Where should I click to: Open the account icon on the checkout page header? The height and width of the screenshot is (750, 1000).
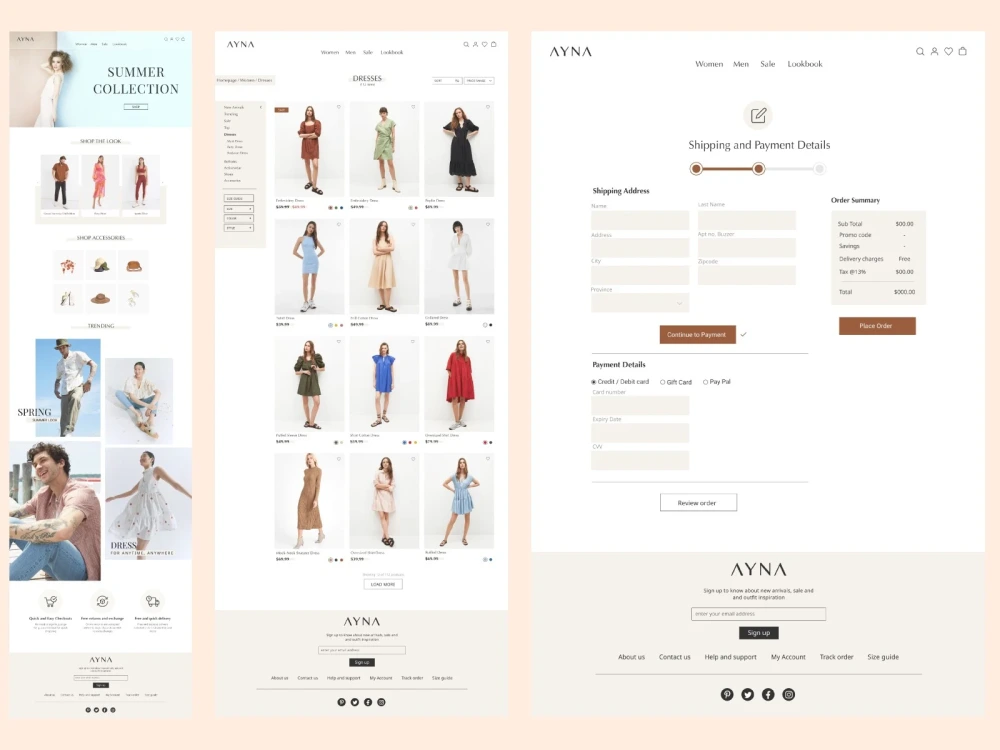pyautogui.click(x=934, y=52)
